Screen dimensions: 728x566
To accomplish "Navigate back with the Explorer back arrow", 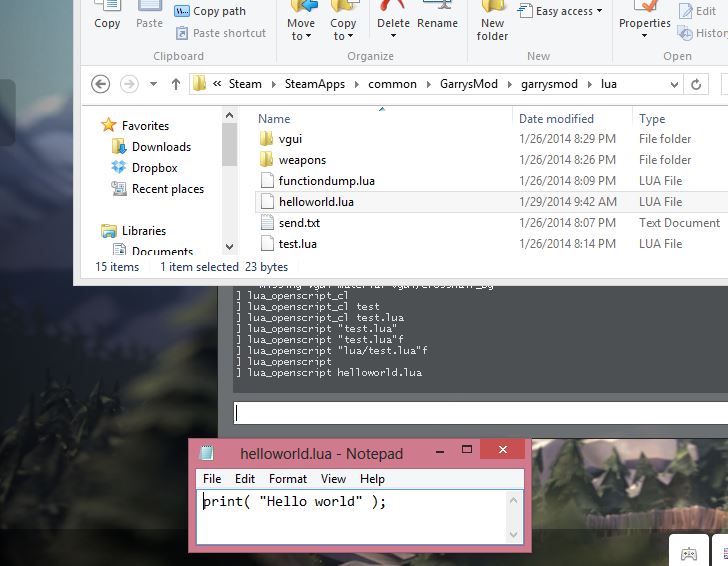I will (x=100, y=84).
